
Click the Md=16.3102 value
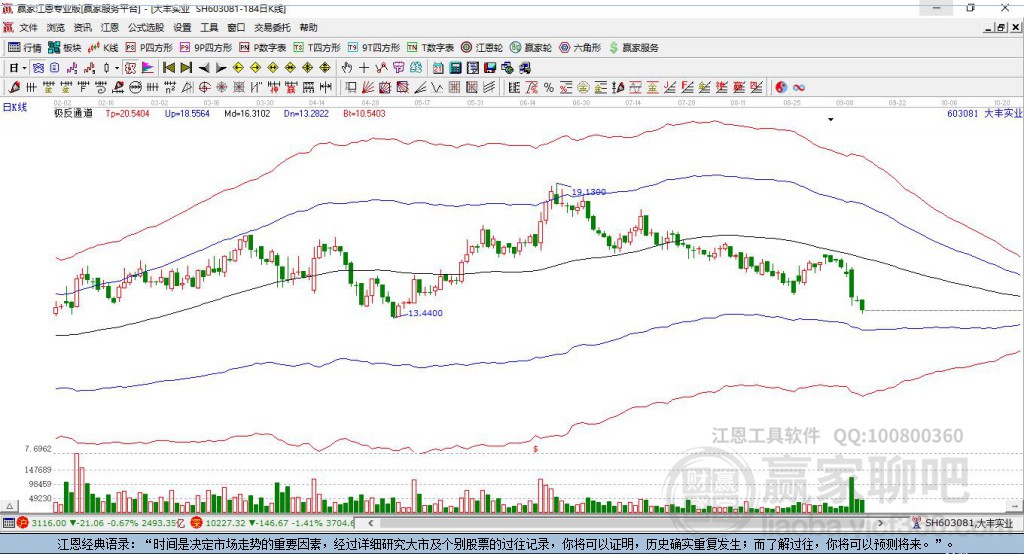(x=247, y=114)
